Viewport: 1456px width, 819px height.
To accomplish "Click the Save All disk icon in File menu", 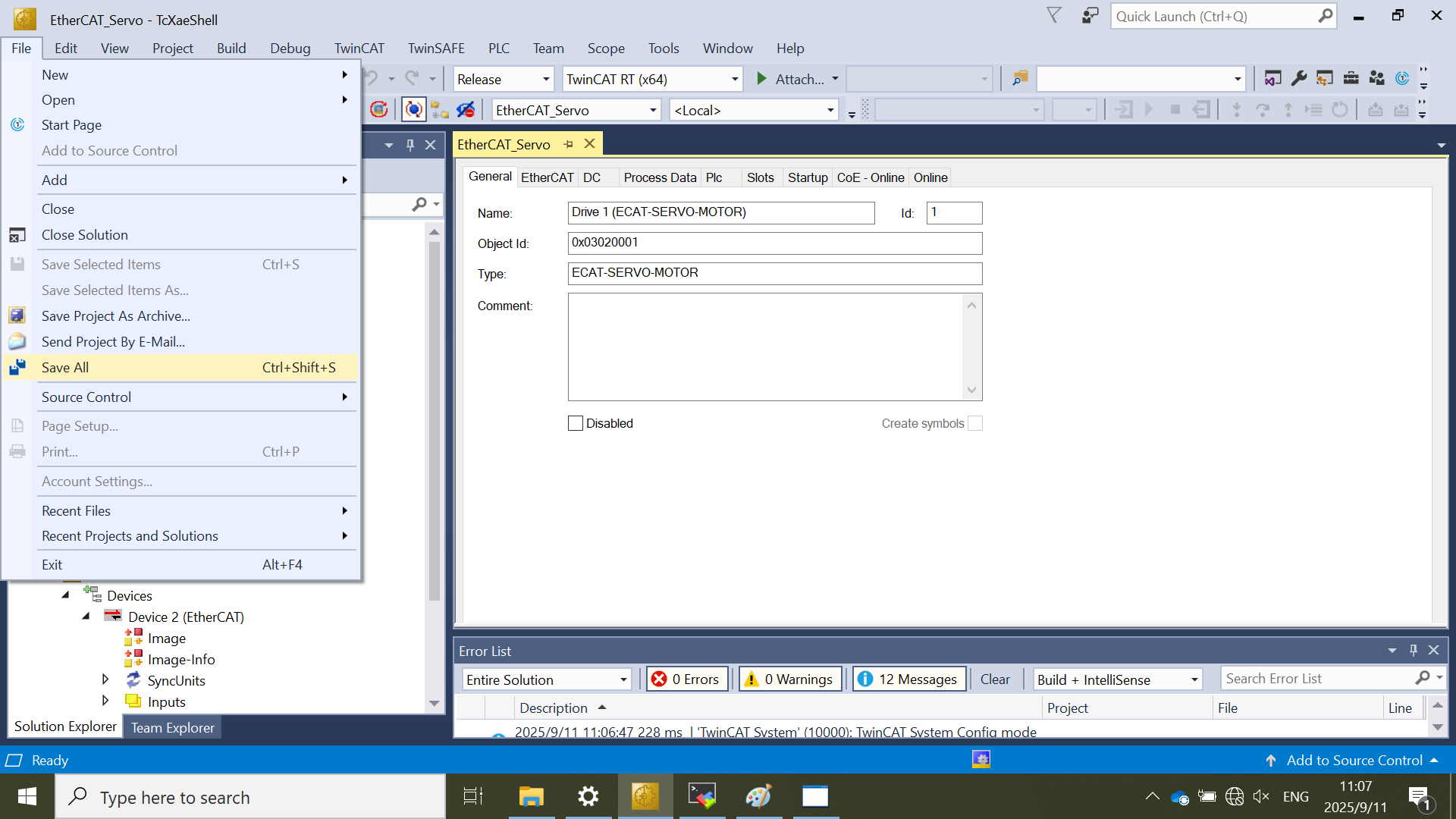I will point(17,368).
